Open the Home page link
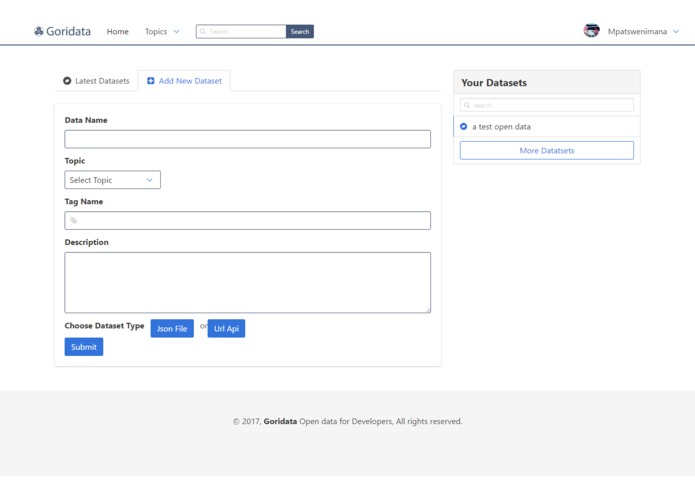This screenshot has width=695, height=494. click(117, 31)
